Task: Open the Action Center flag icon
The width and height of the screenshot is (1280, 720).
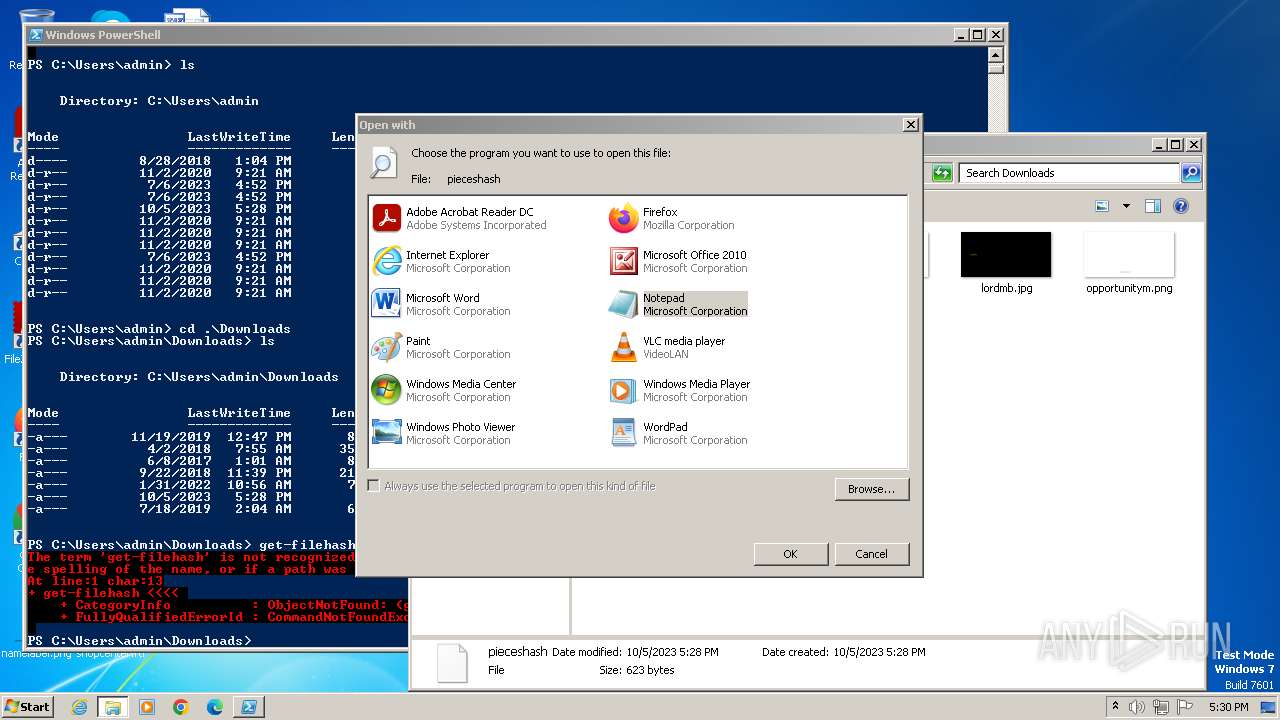Action: 1186,707
